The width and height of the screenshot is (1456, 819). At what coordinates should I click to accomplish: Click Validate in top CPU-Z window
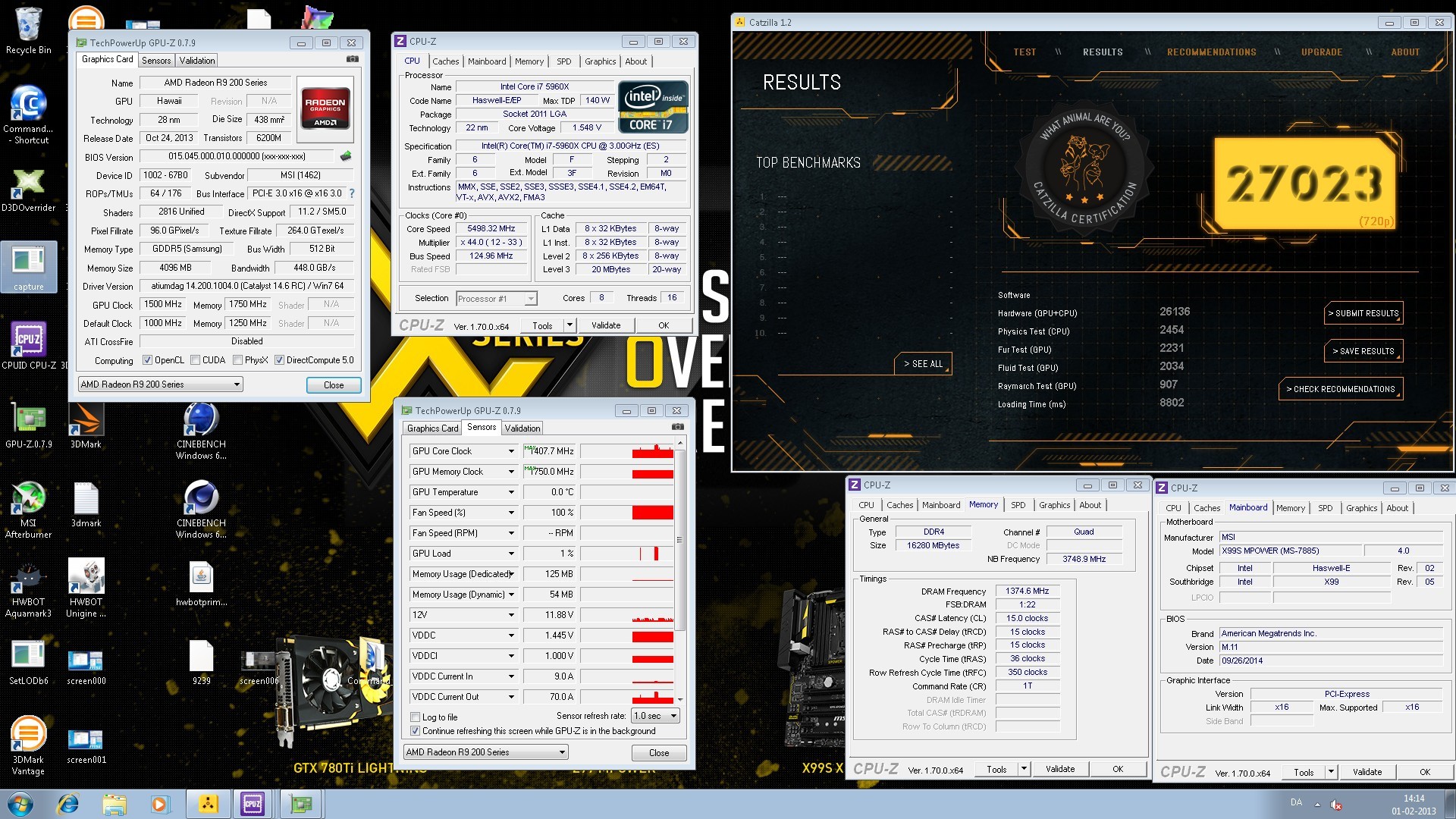pos(606,325)
